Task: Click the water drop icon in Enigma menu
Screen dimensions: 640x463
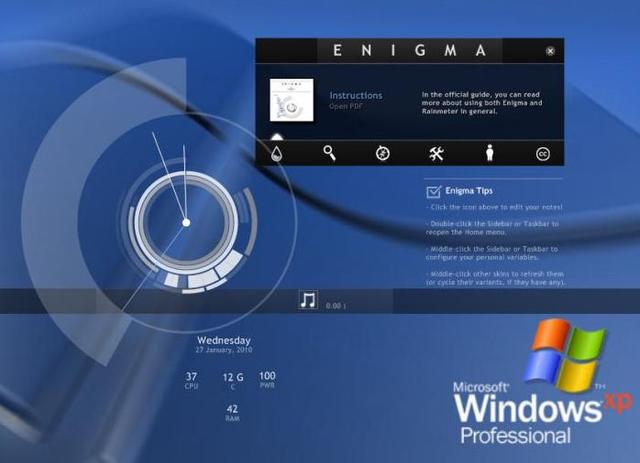Action: point(277,153)
